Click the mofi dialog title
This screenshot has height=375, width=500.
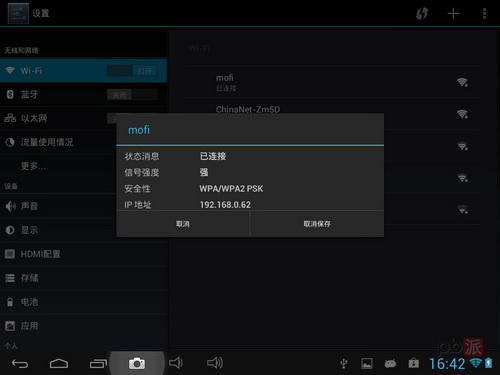coord(139,130)
